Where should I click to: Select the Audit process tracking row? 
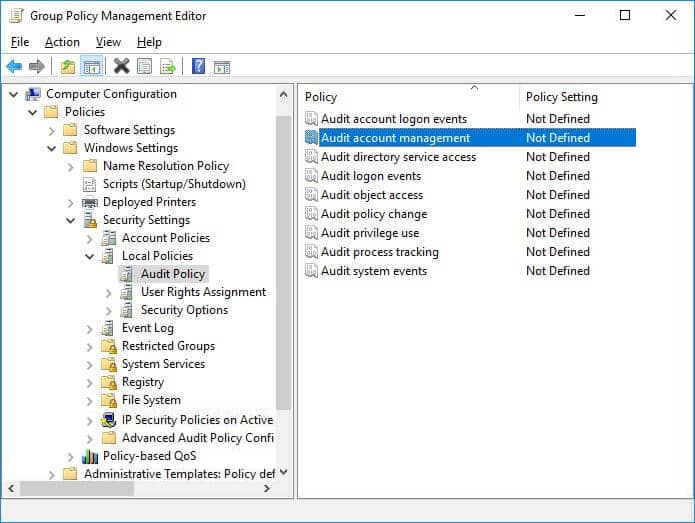pos(470,252)
